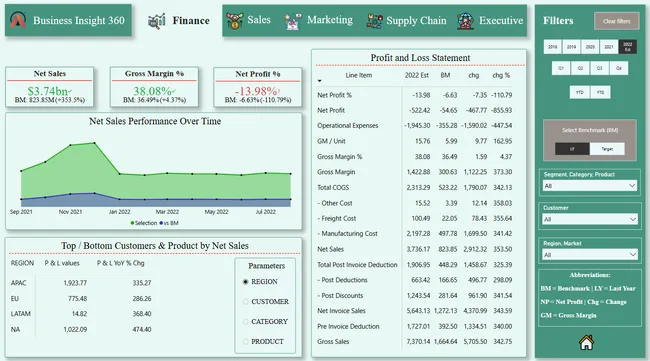The width and height of the screenshot is (650, 361).
Task: Select quarter Q1 filter
Action: (561, 68)
